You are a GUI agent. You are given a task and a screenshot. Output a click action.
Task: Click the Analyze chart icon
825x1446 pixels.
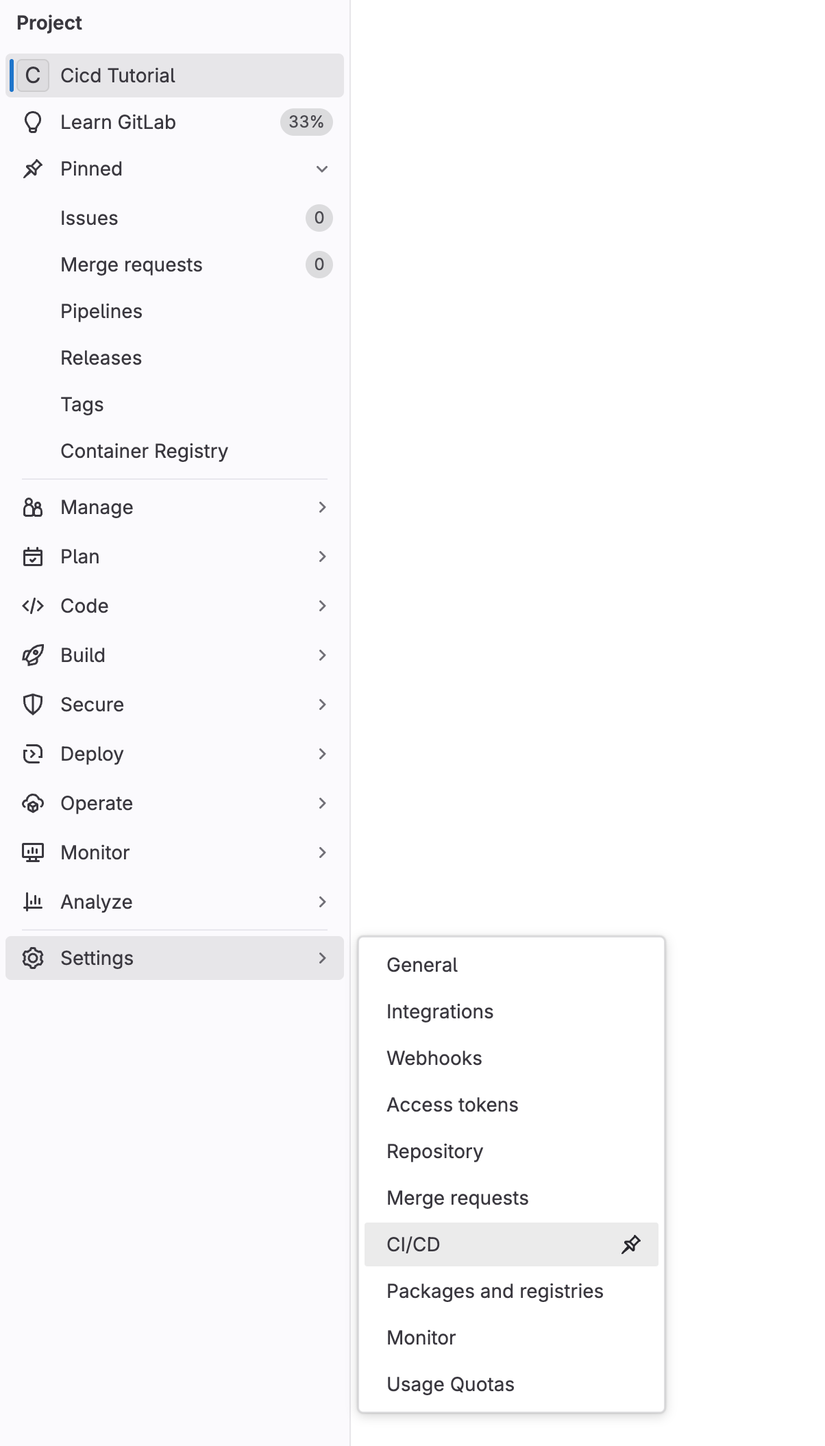click(x=33, y=902)
